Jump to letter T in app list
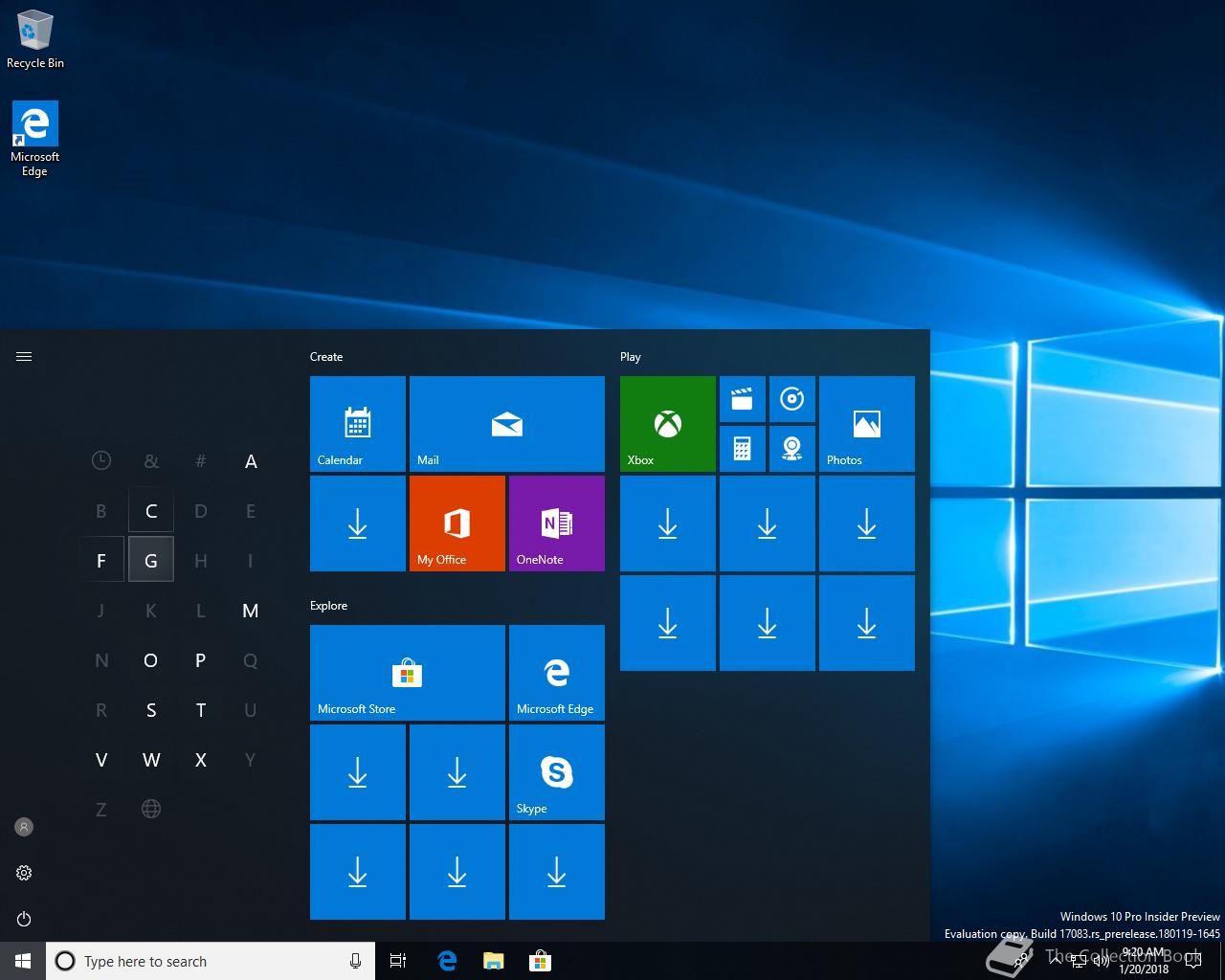Screen dimensions: 1225x980 (201, 710)
